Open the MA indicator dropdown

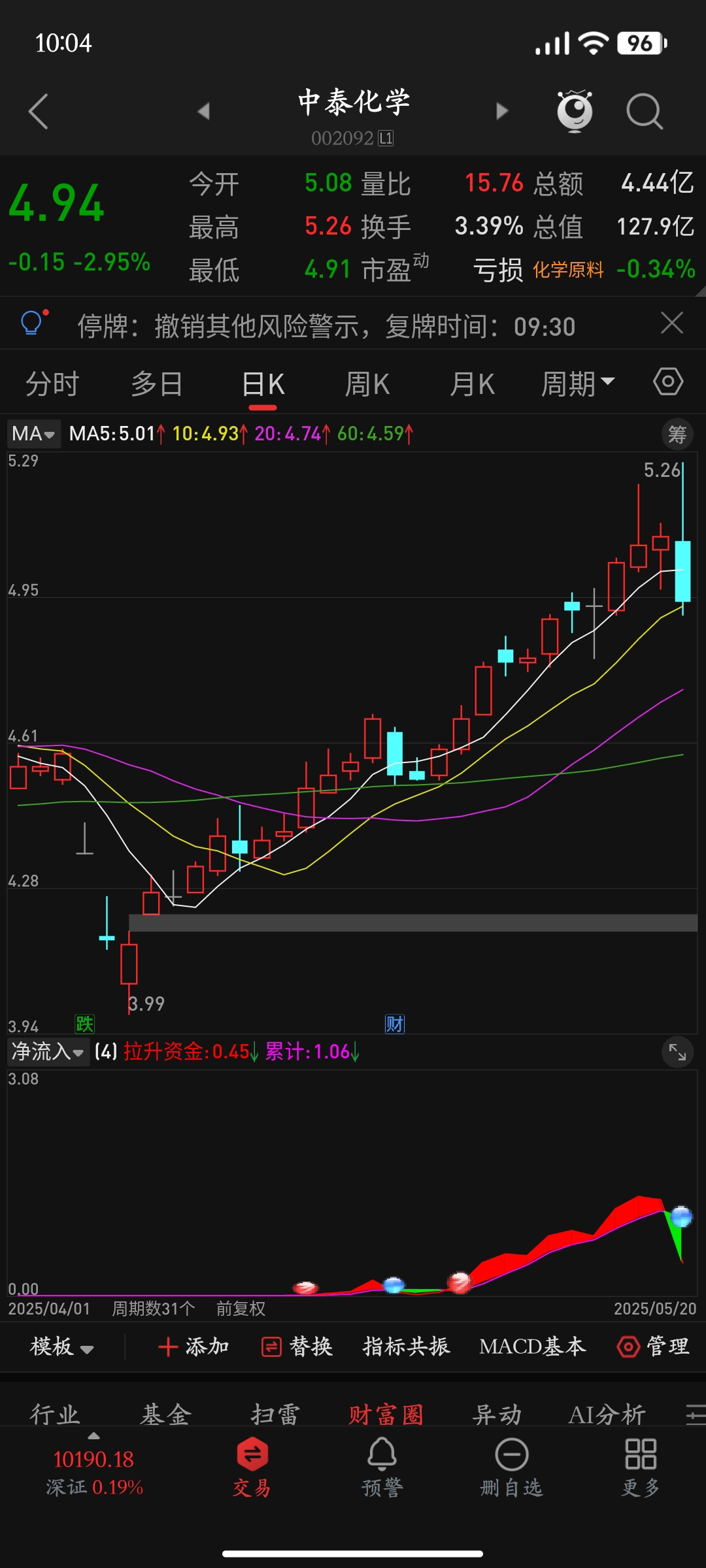point(34,434)
